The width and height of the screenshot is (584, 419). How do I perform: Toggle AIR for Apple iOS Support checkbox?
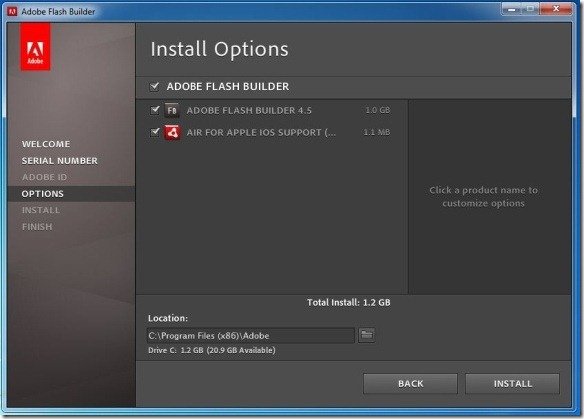154,132
